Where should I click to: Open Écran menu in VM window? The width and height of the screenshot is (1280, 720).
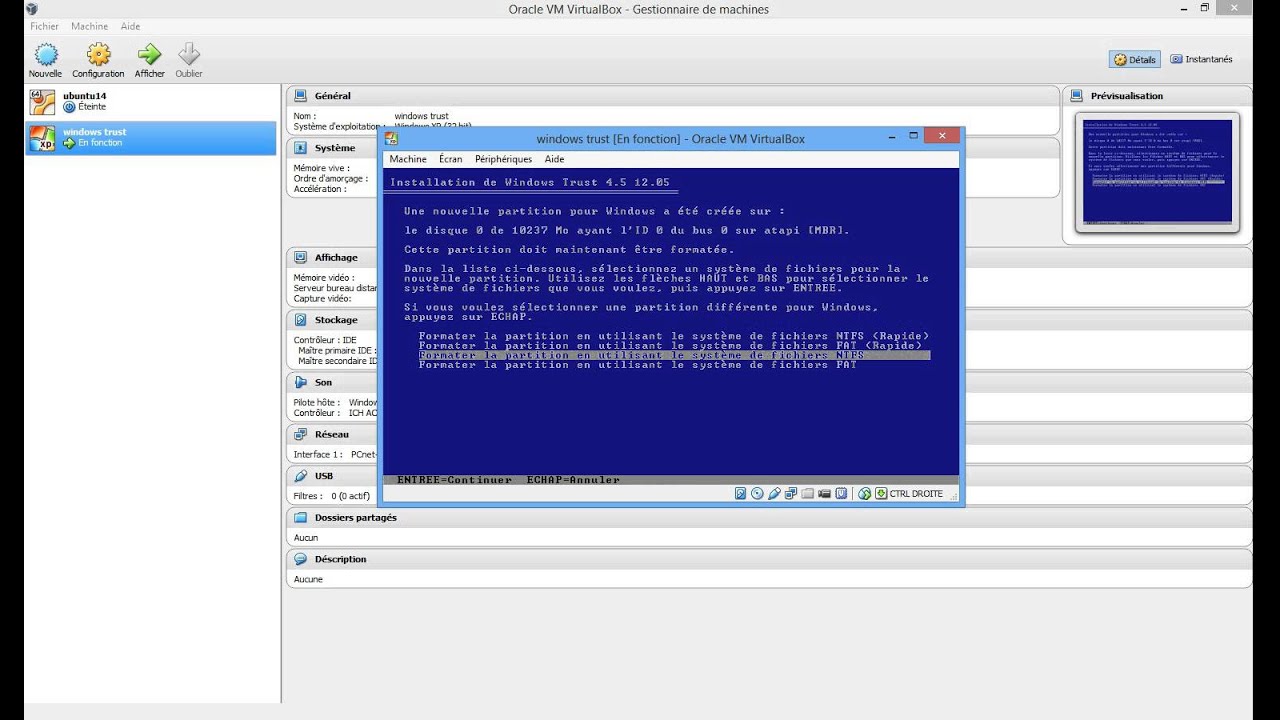point(451,159)
